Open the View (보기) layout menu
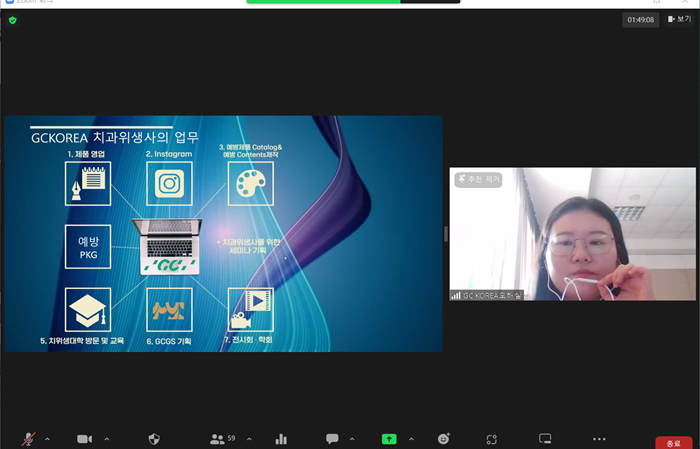The height and width of the screenshot is (449, 700). point(679,19)
